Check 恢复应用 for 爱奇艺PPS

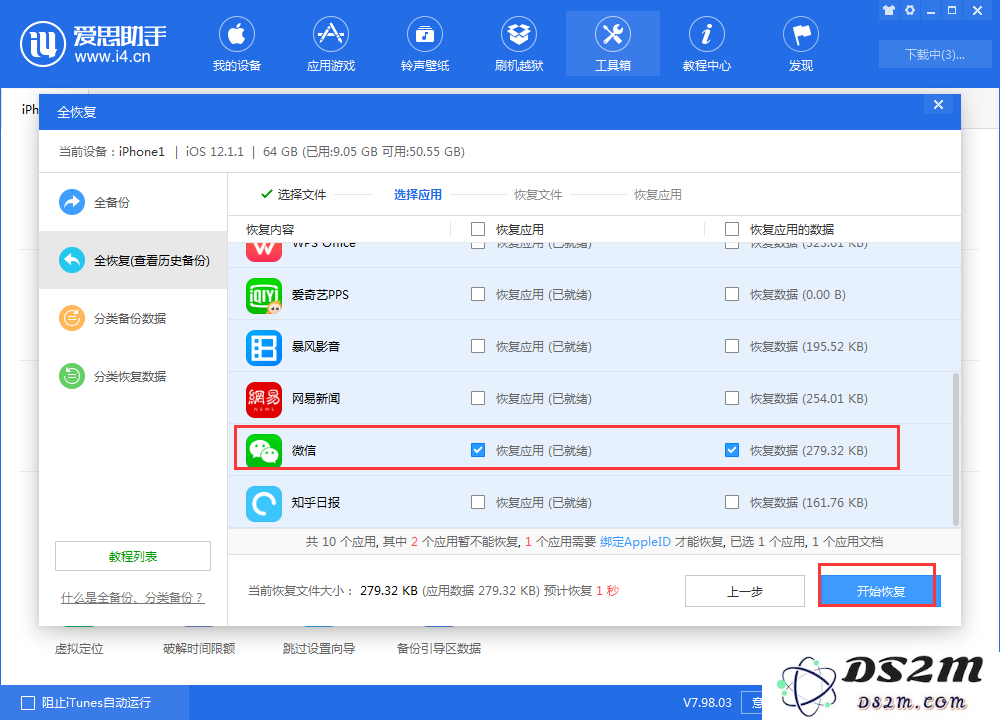point(478,294)
